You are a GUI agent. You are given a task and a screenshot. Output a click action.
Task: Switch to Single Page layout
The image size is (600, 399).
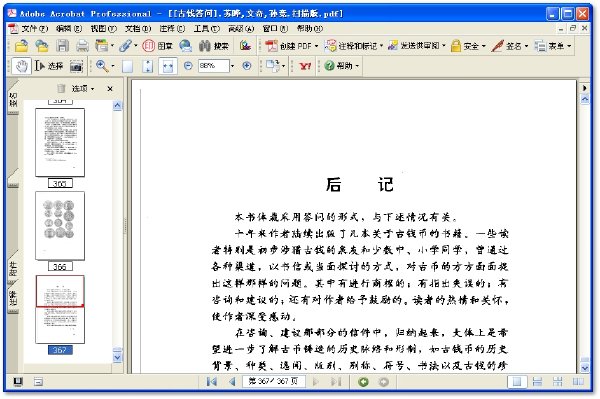click(517, 382)
